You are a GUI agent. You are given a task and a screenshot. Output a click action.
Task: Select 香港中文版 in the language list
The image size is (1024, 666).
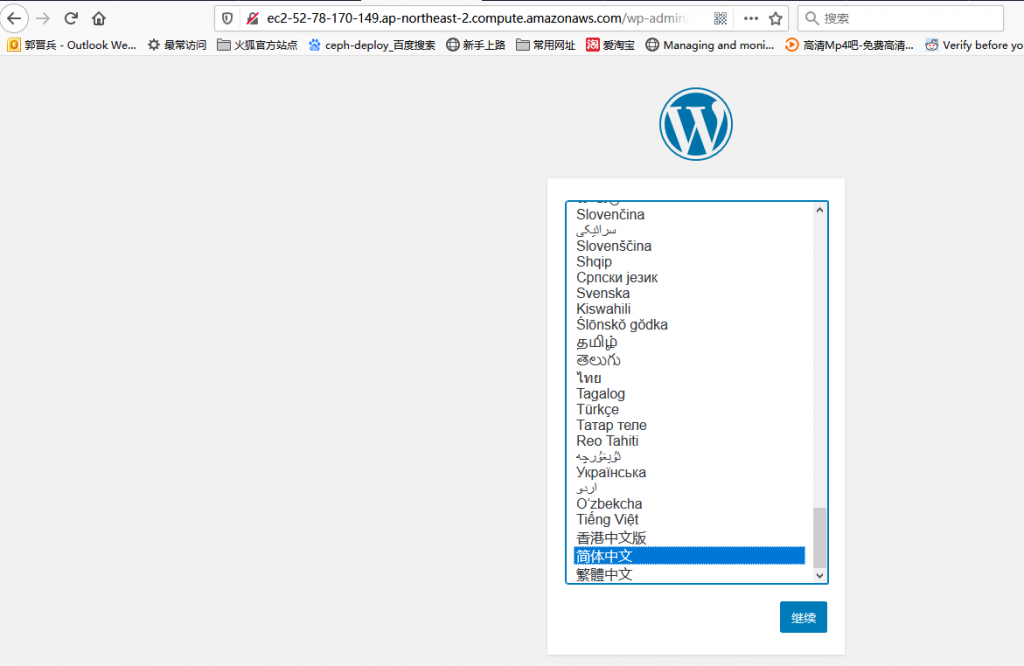coord(690,537)
